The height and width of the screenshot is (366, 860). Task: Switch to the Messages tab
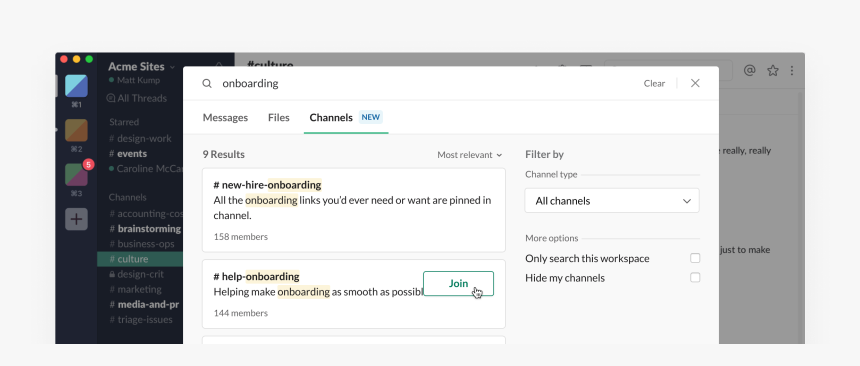[x=225, y=117]
